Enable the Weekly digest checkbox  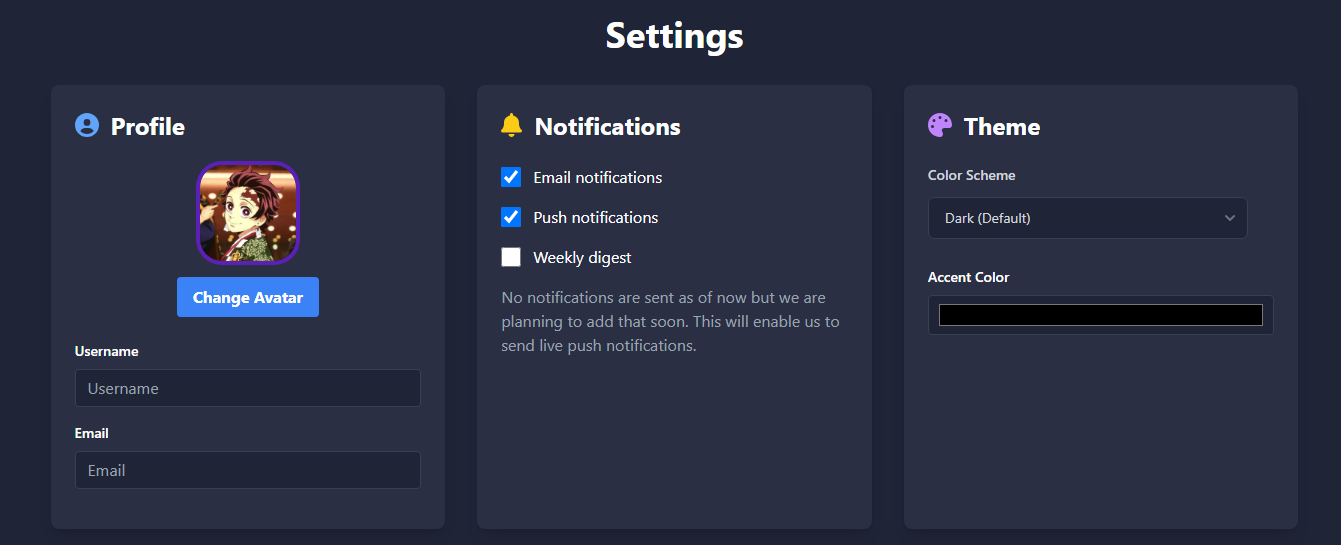pos(511,257)
